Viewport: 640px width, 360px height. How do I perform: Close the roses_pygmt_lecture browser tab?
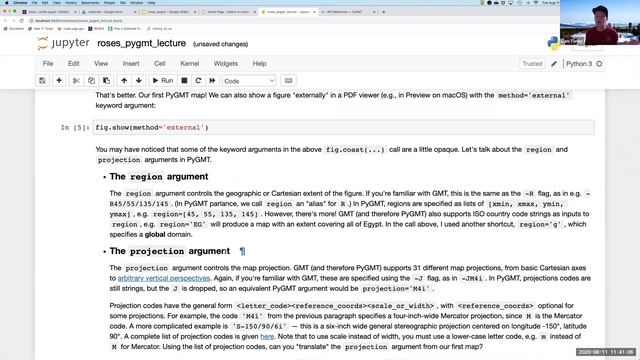(x=314, y=12)
